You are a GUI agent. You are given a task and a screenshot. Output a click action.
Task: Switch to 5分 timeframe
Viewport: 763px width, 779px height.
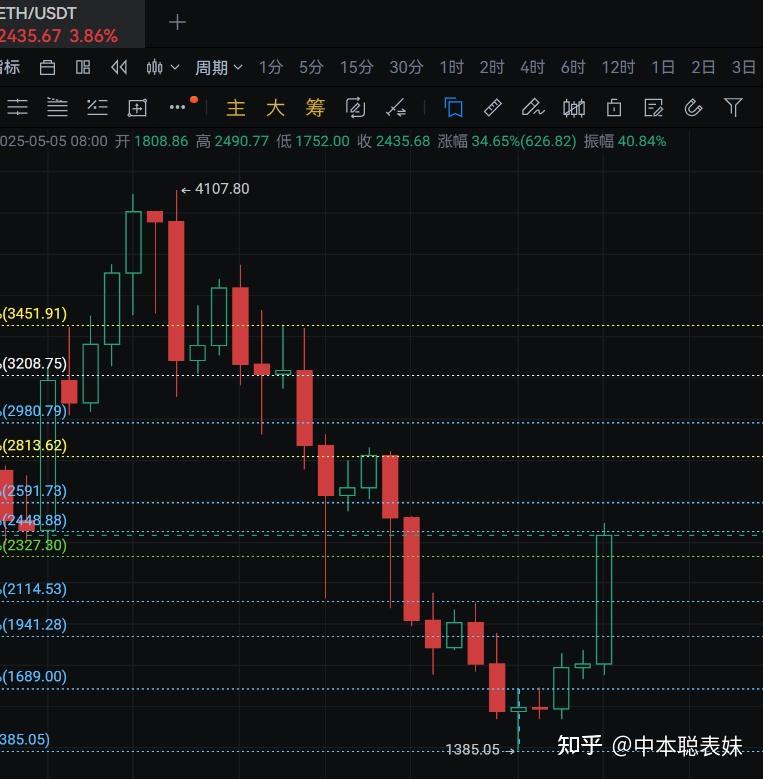pyautogui.click(x=311, y=67)
